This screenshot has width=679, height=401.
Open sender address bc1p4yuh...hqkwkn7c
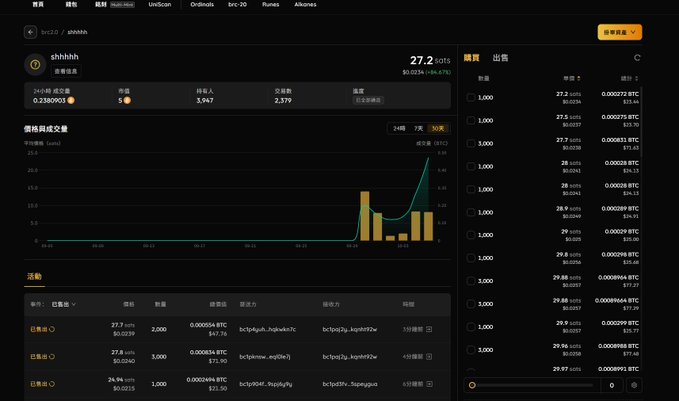(x=268, y=329)
